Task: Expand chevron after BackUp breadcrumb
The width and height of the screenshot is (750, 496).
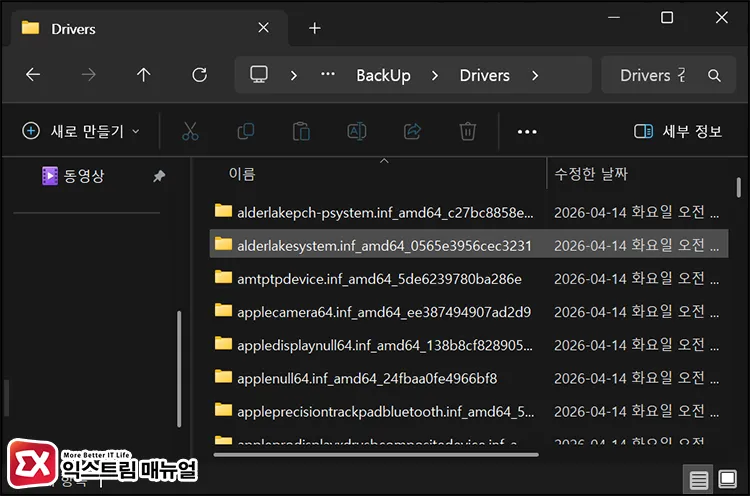Action: point(435,76)
